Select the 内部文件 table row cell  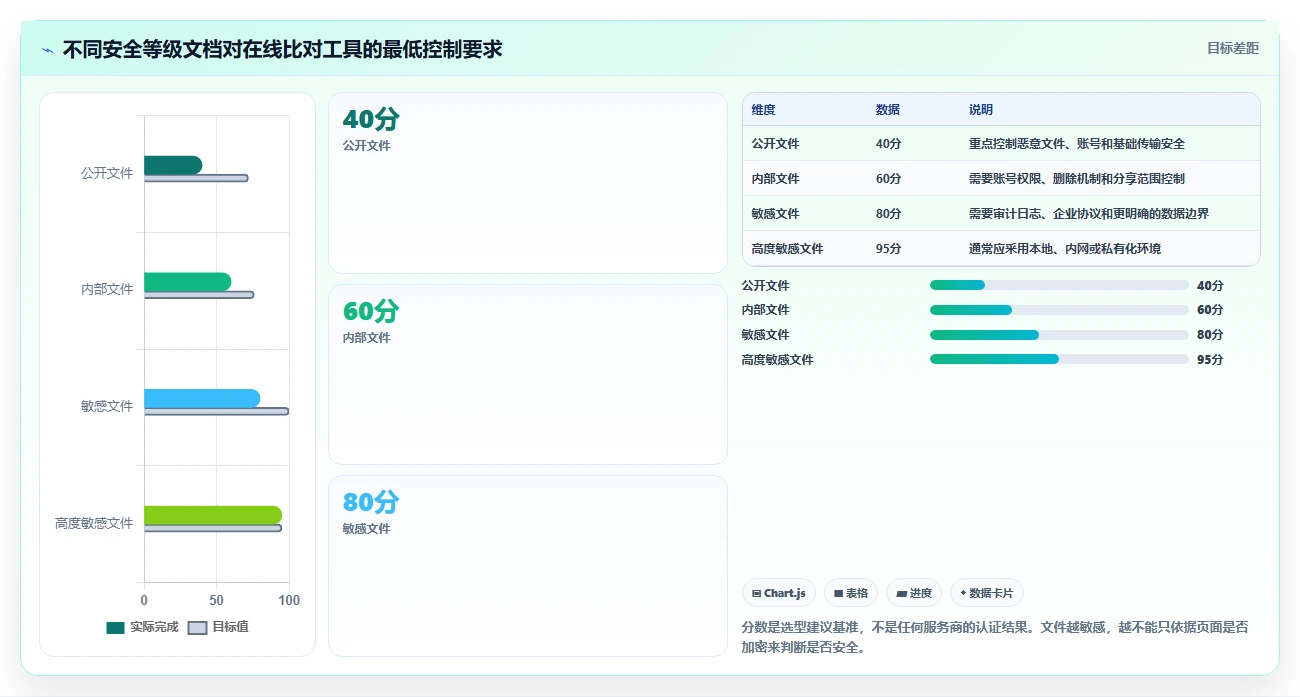[775, 179]
